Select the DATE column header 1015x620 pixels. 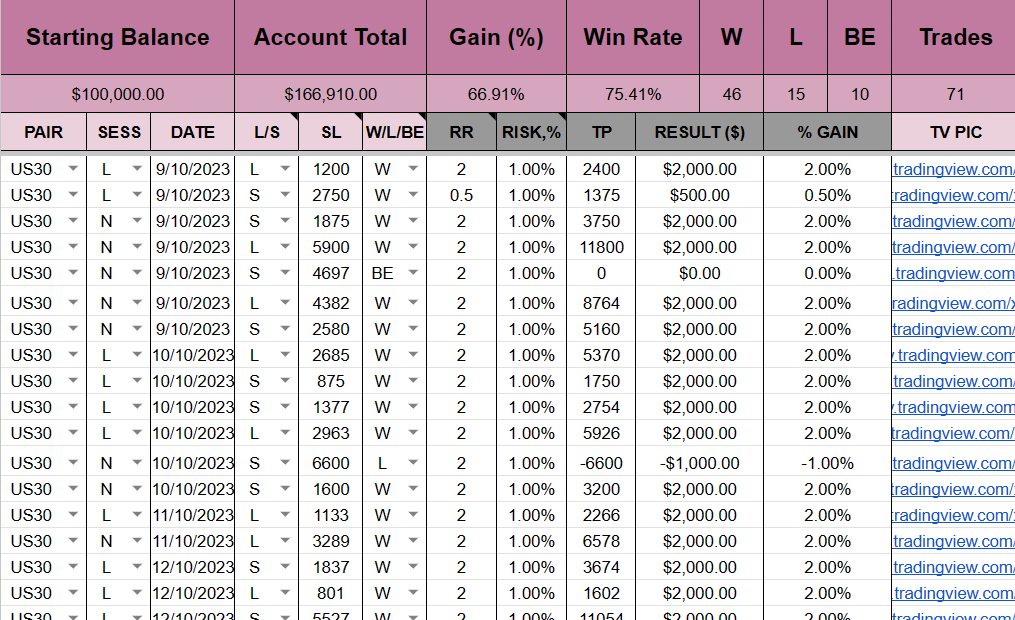192,132
